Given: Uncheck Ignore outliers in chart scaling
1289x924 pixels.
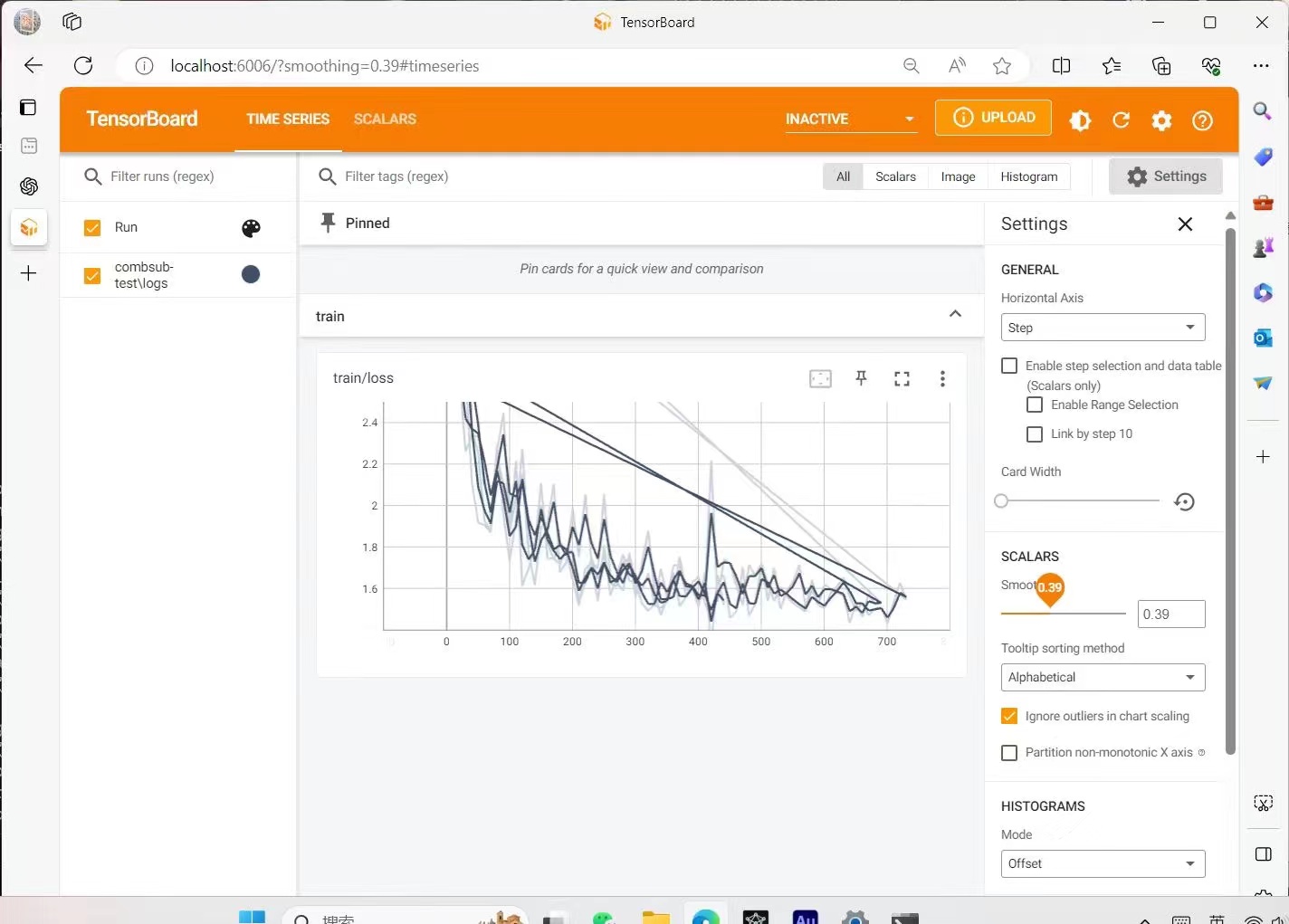Looking at the screenshot, I should tap(1009, 716).
